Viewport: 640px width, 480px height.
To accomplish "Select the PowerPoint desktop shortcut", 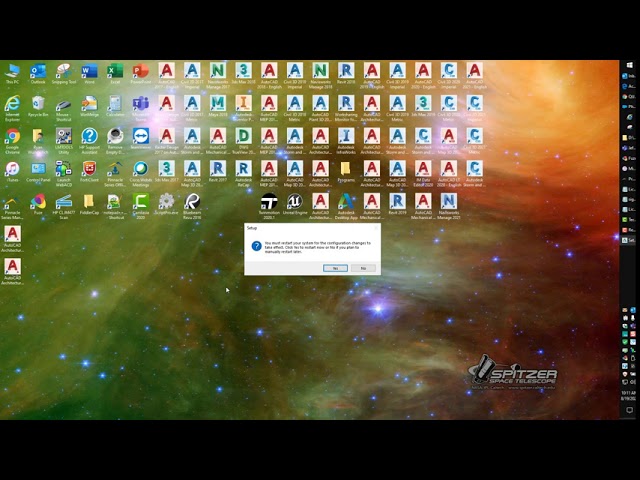I will pyautogui.click(x=141, y=74).
